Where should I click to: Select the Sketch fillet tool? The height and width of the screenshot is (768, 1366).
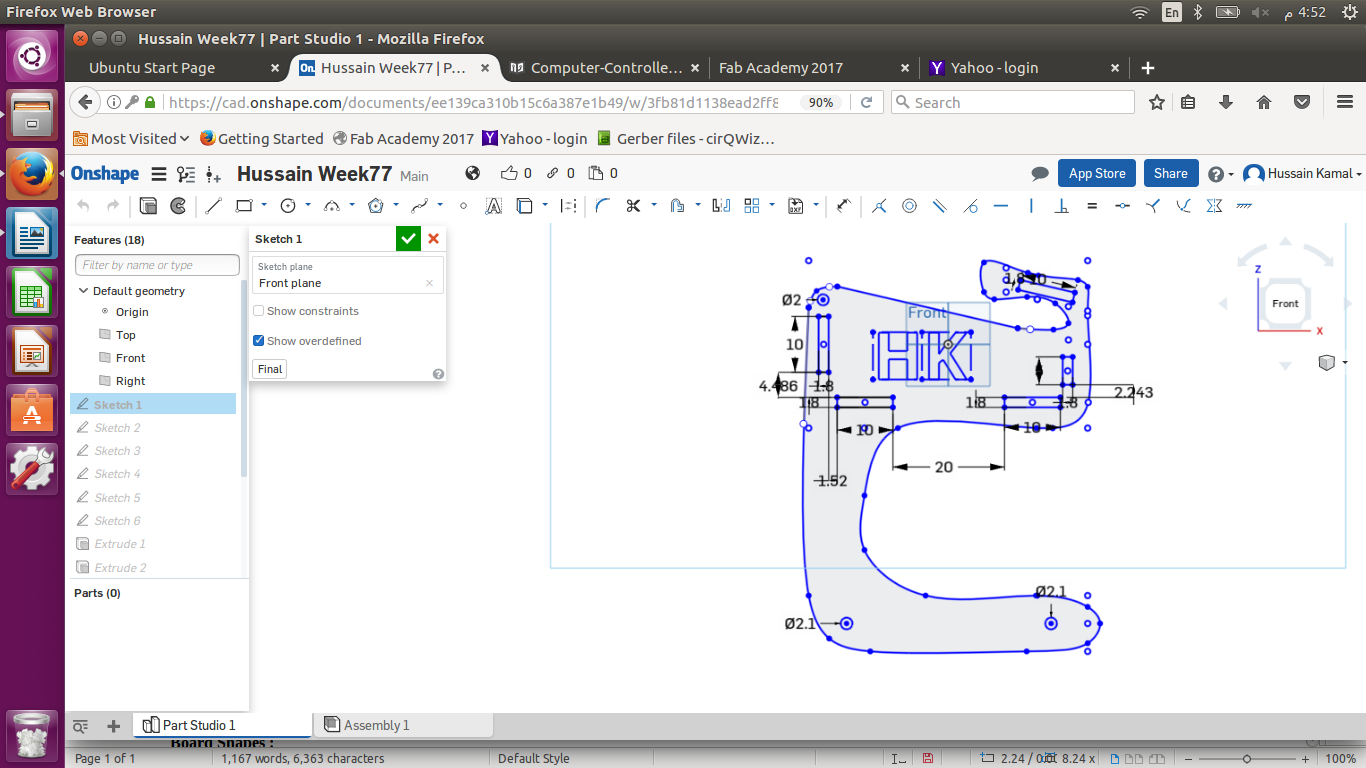[x=602, y=206]
